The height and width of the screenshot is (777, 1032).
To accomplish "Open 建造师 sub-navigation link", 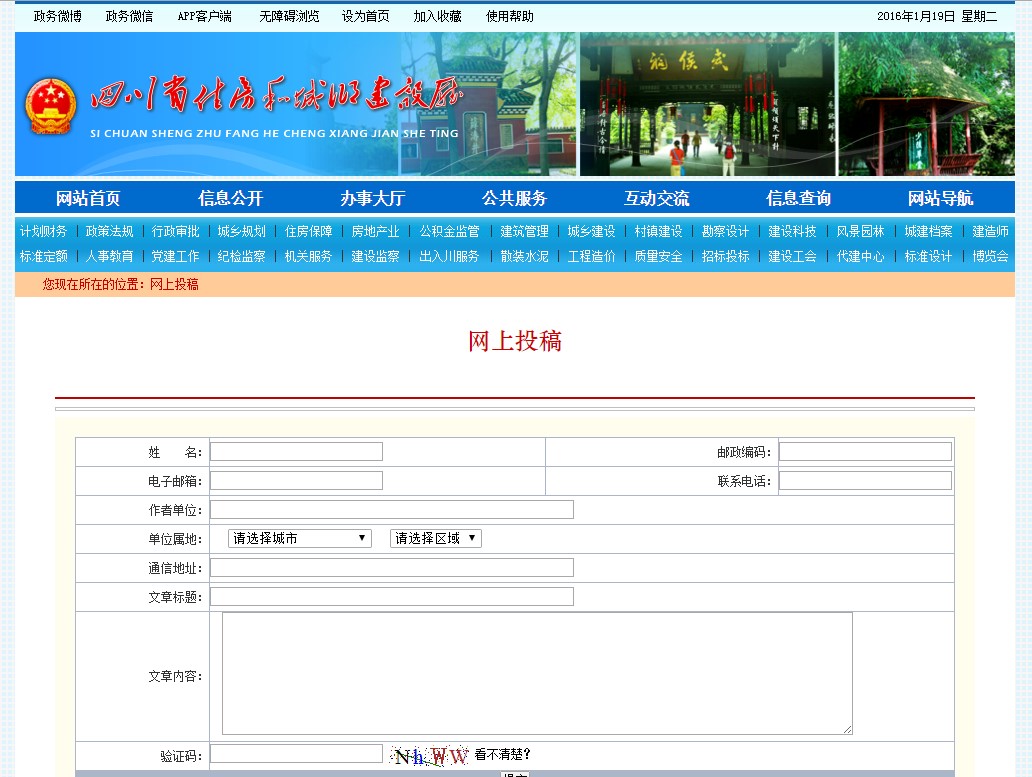I will tap(990, 231).
